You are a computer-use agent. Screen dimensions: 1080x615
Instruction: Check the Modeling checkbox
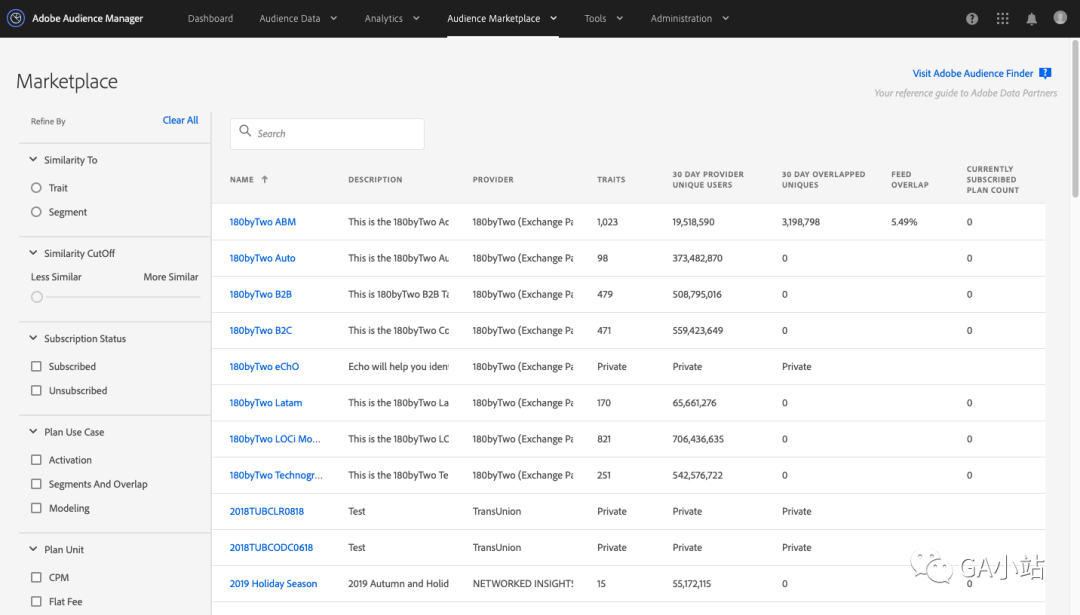36,508
